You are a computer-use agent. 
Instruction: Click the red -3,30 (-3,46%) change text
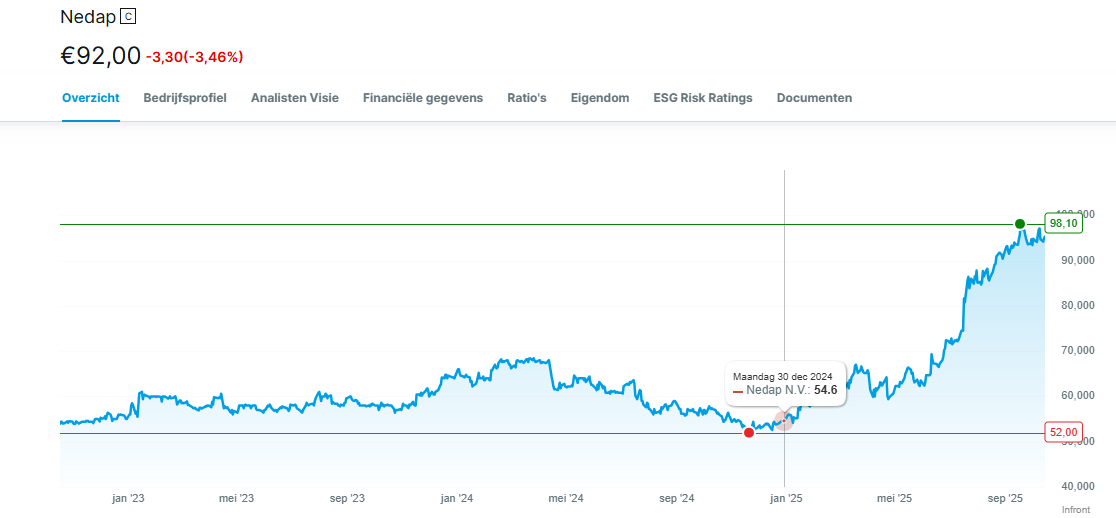[x=194, y=57]
